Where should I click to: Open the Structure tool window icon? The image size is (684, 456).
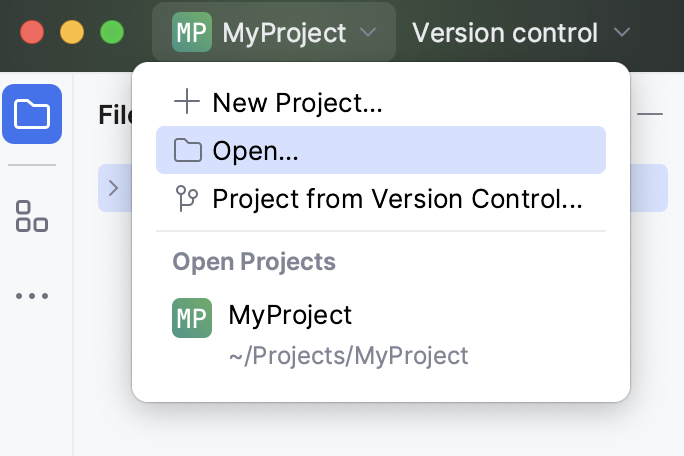pyautogui.click(x=32, y=216)
